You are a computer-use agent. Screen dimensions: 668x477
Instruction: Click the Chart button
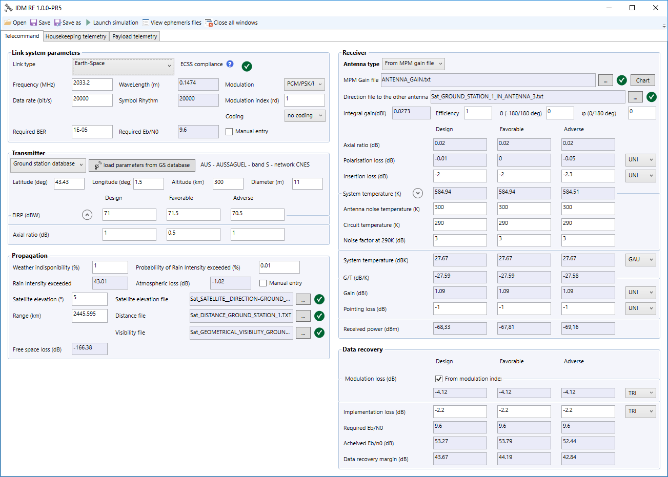click(x=643, y=79)
